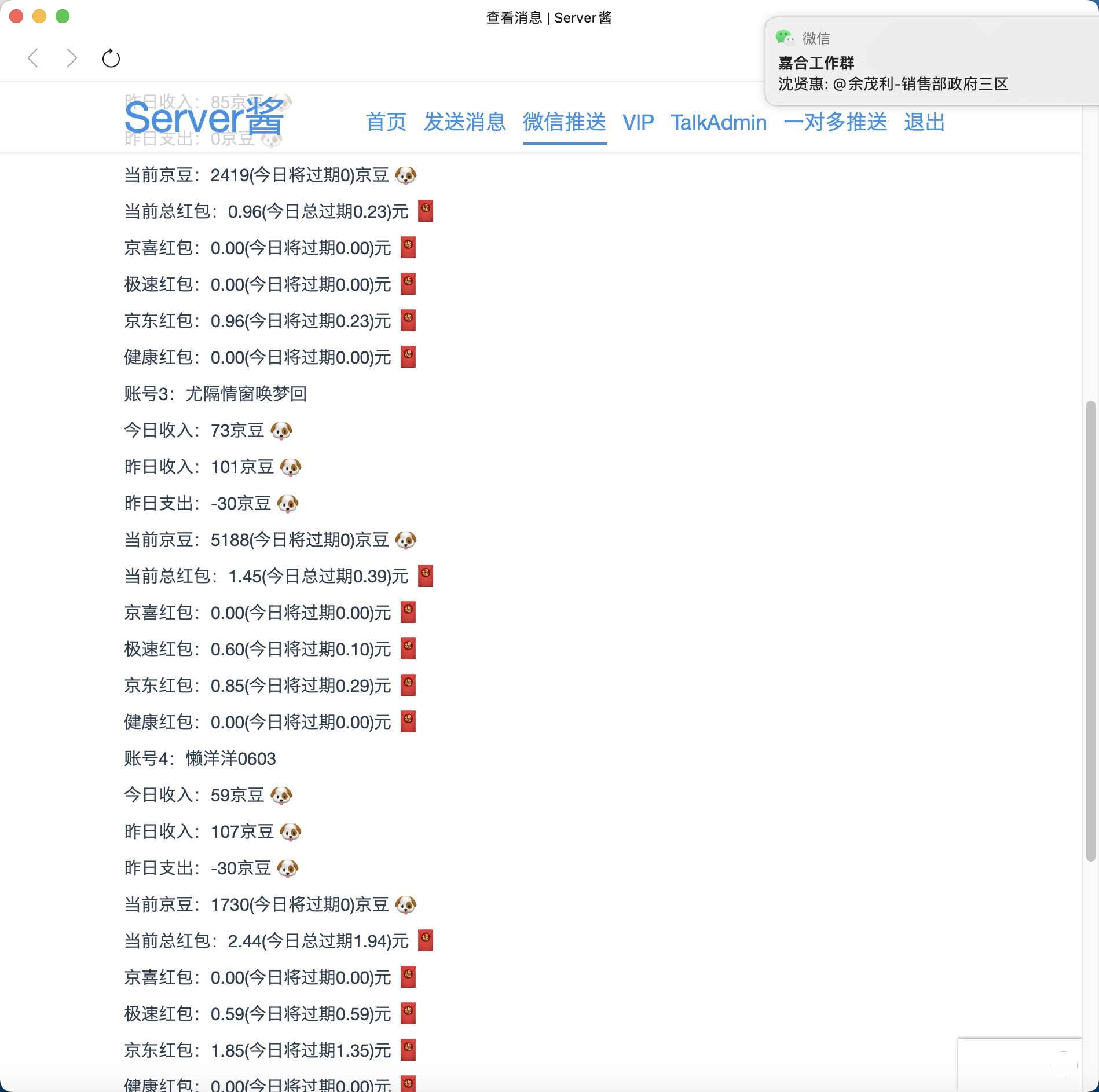Click the WeChat icon in the notification
The width and height of the screenshot is (1099, 1092).
point(785,38)
